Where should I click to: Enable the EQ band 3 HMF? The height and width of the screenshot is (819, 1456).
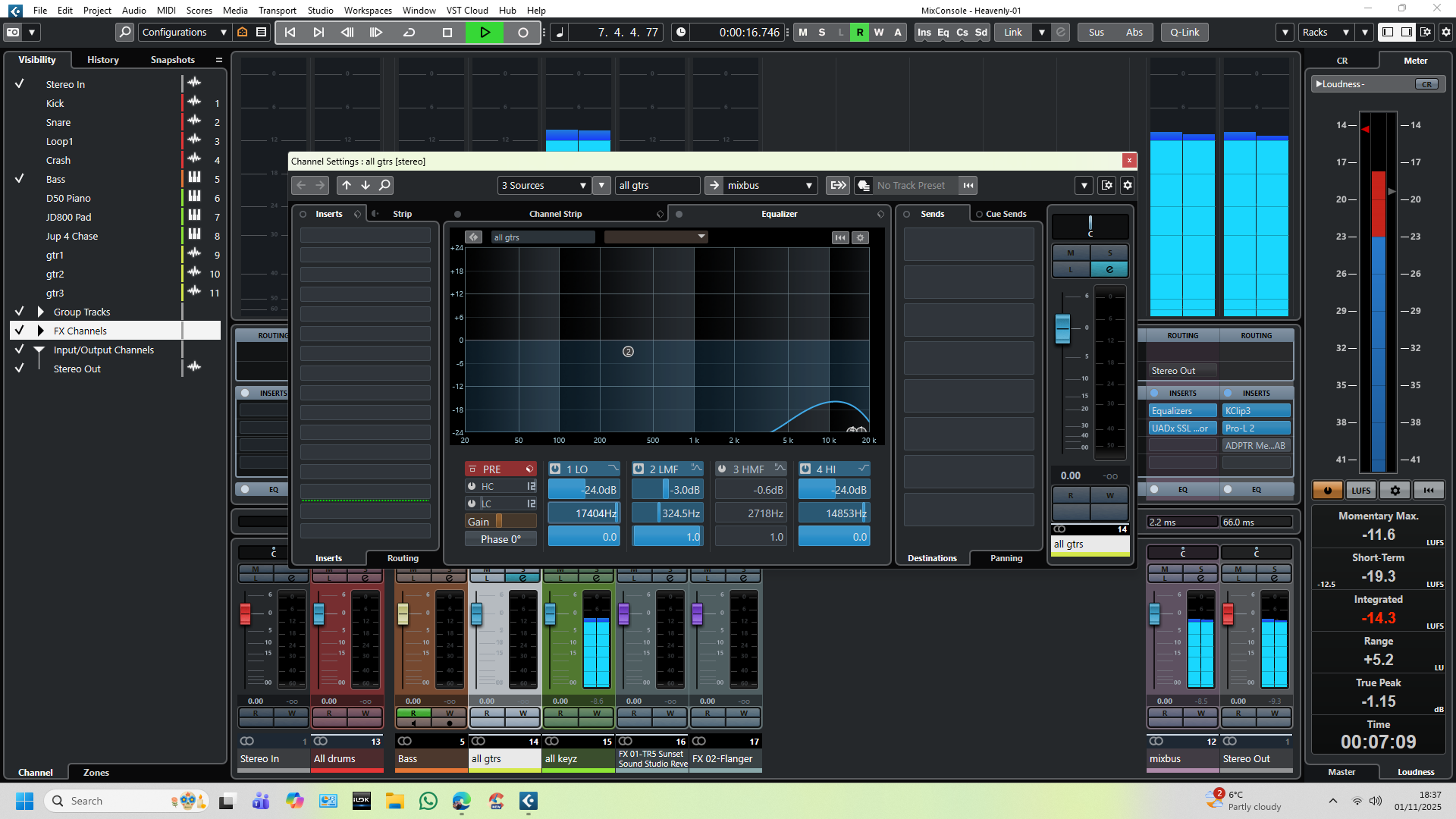point(722,469)
